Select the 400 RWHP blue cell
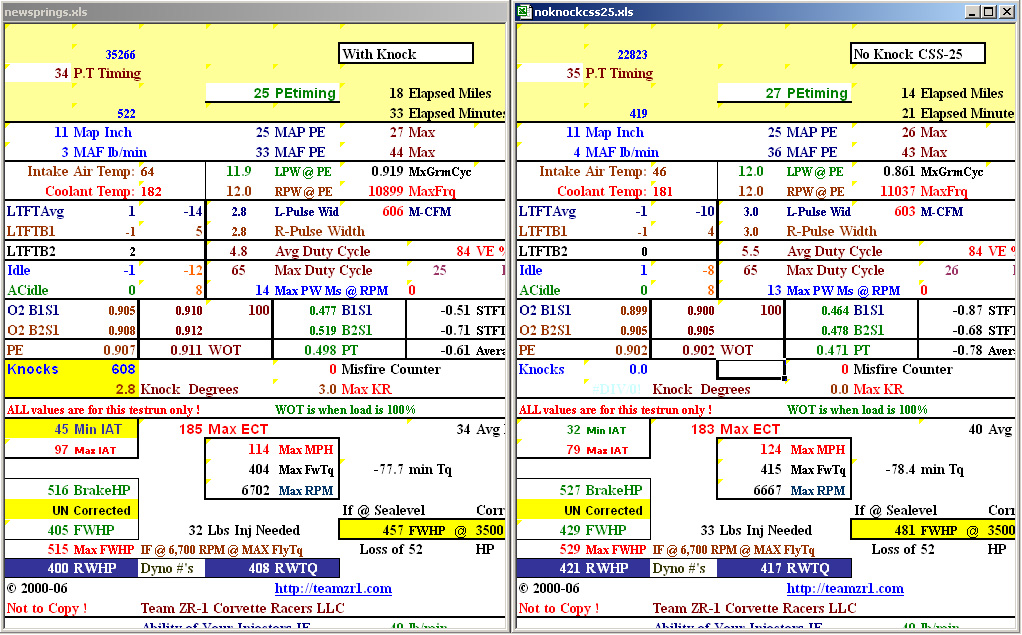Screen dimensions: 1022x635 pos(71,568)
